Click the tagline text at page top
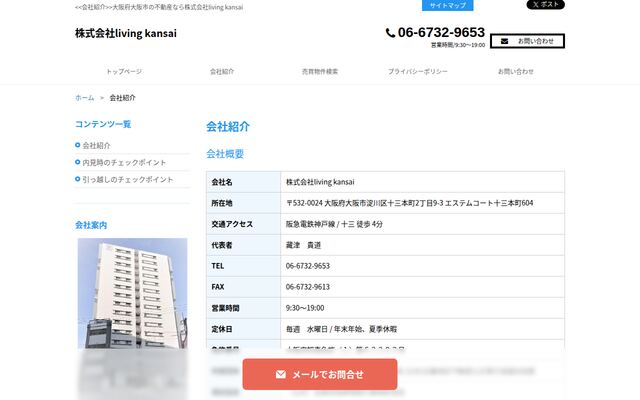This screenshot has height=400, width=640. tap(159, 7)
